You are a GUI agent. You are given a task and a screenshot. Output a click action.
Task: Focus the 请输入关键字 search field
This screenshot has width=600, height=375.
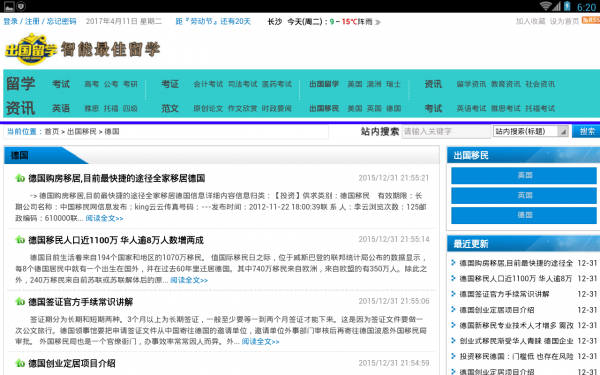pyautogui.click(x=446, y=131)
